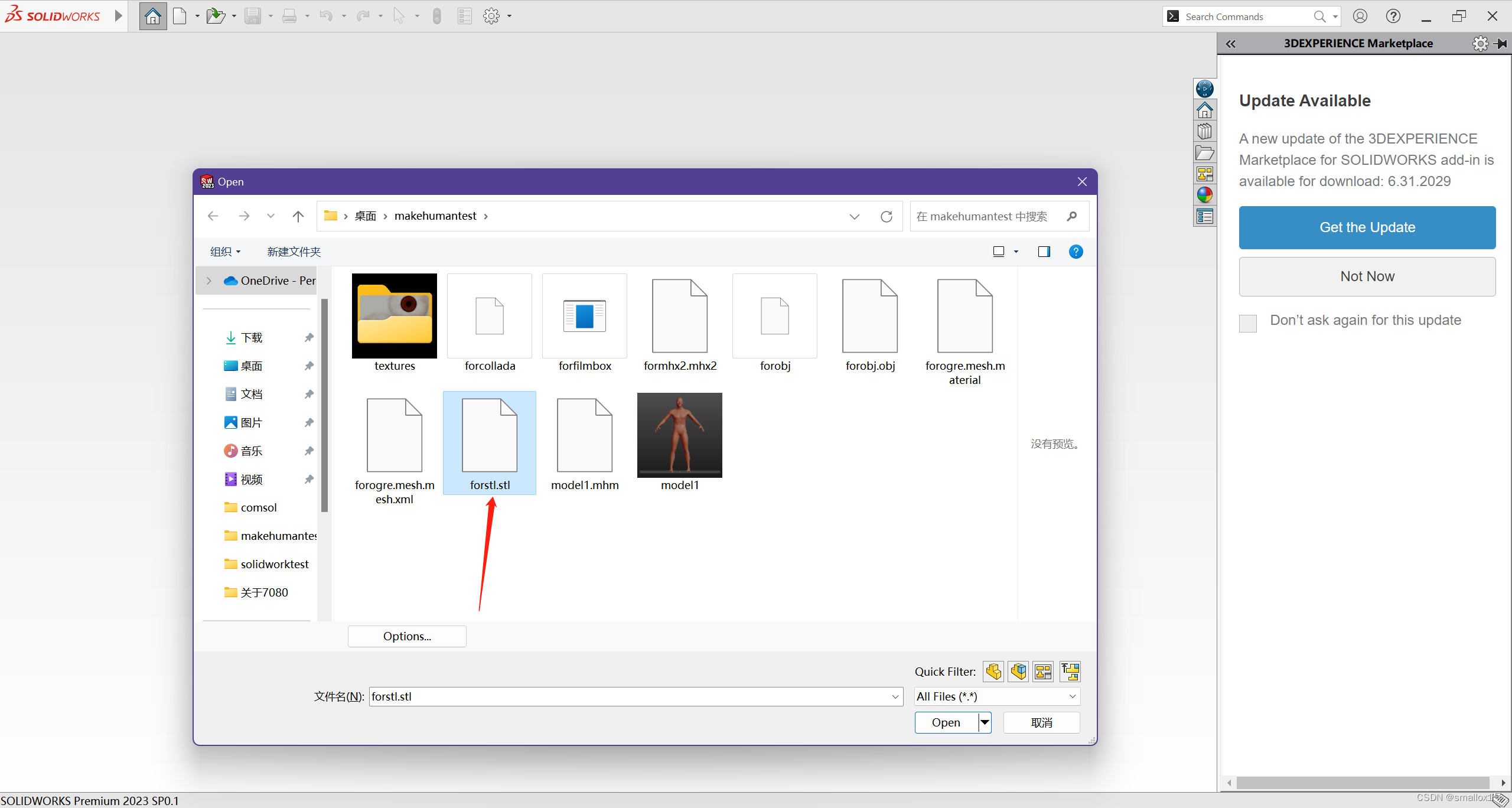Navigate to makehumantest in breadcrumb path

435,216
